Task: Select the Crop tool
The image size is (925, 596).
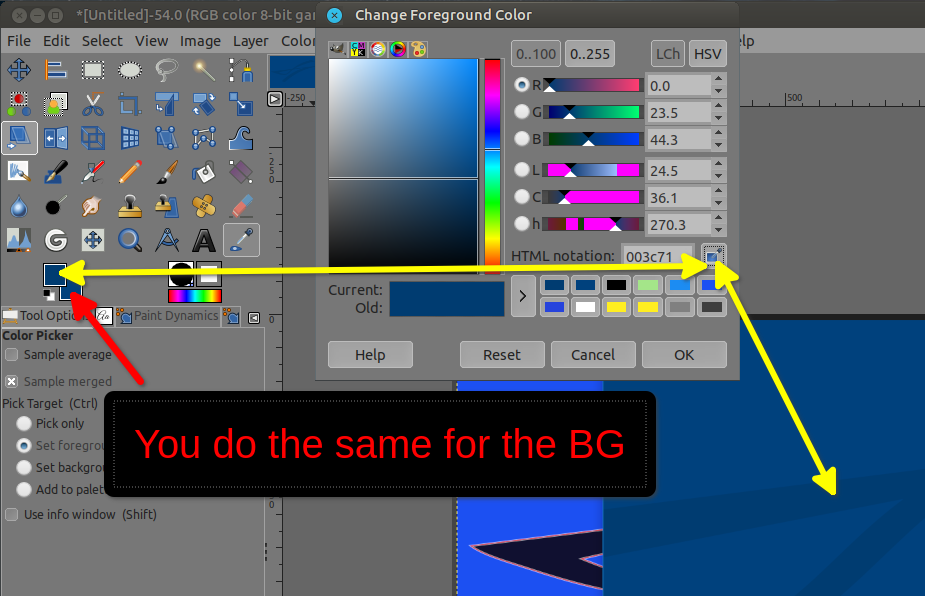Action: click(x=130, y=104)
